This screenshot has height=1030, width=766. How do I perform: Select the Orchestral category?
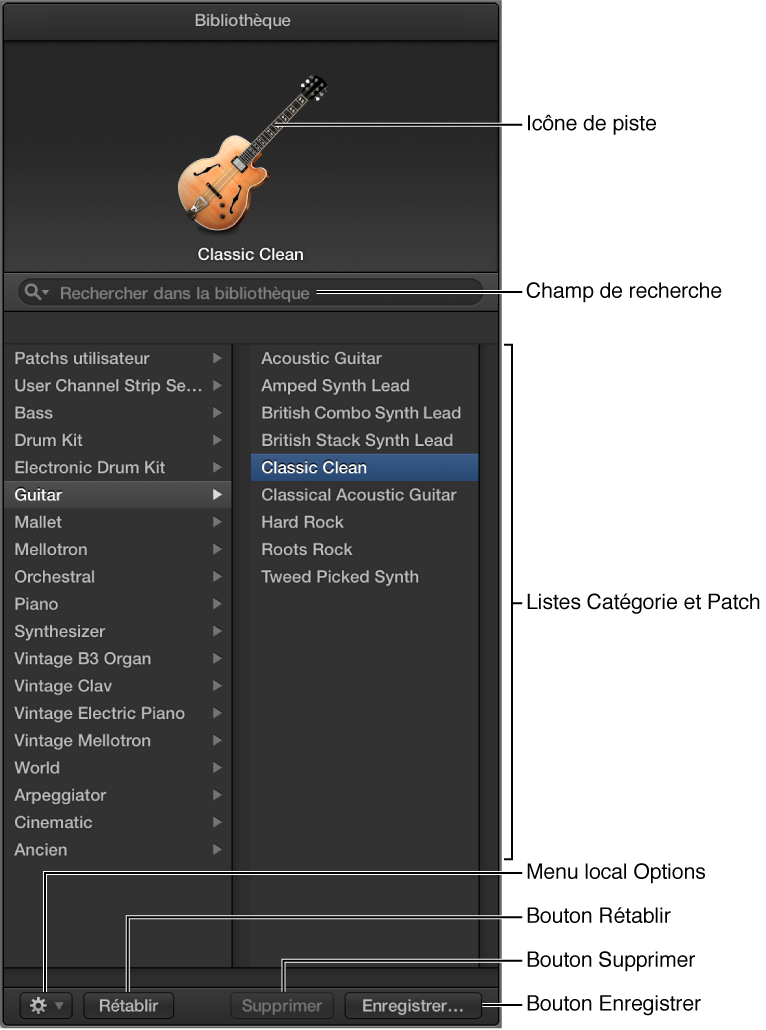(55, 577)
